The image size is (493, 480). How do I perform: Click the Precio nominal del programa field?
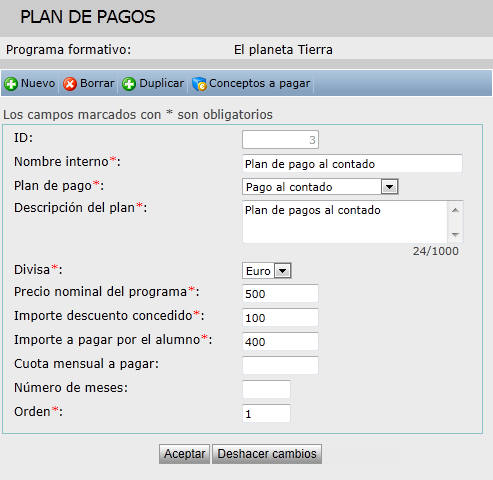coord(280,294)
